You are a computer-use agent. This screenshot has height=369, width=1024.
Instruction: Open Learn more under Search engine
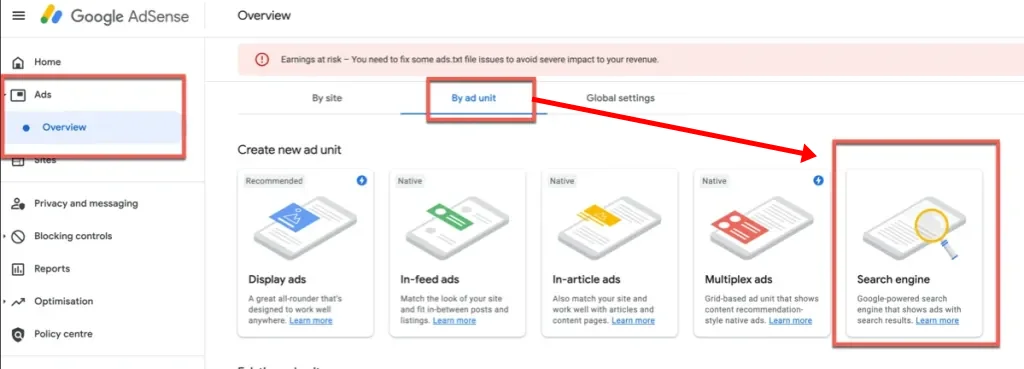pos(937,321)
